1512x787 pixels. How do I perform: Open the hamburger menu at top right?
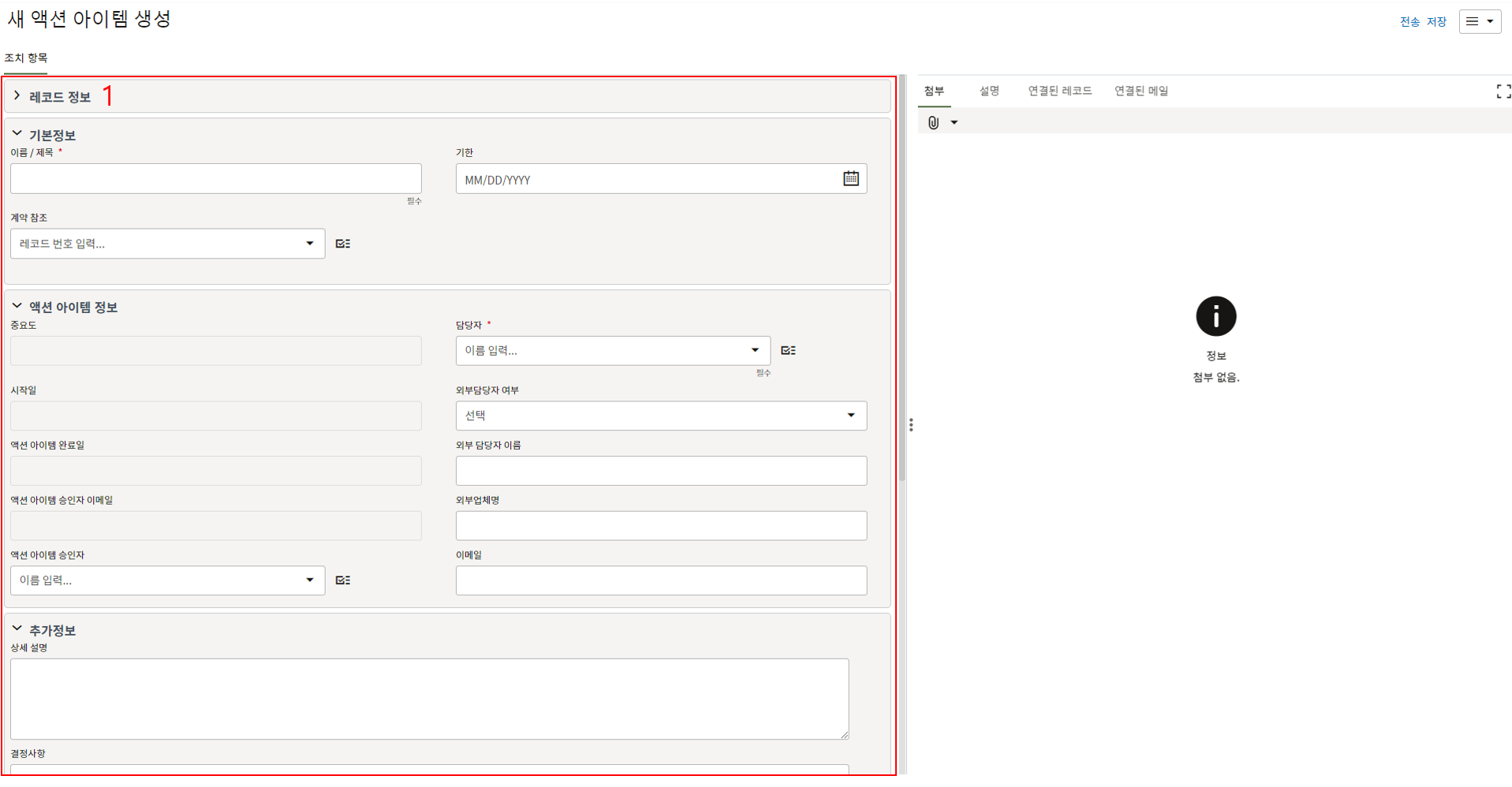point(1480,21)
